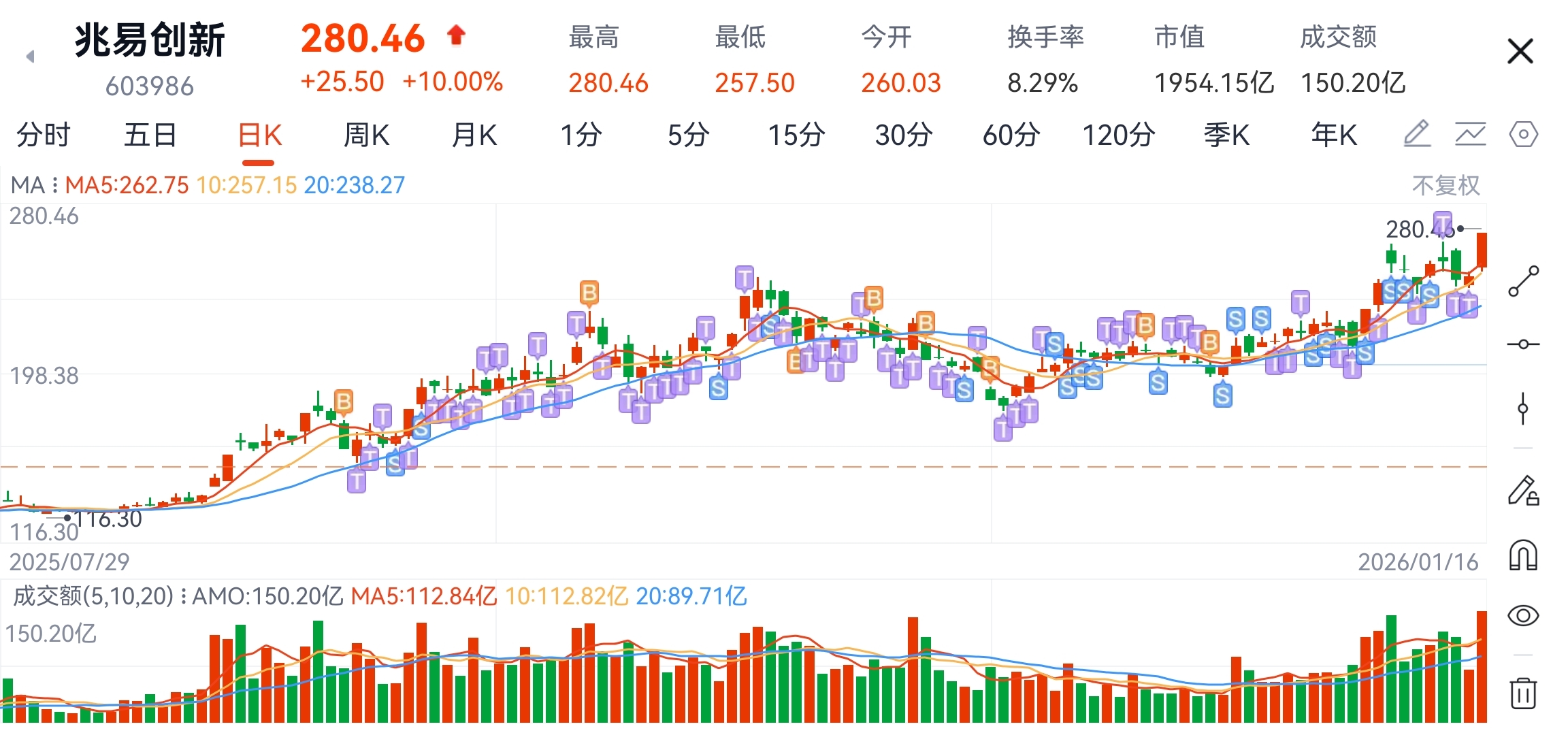Delete drawings with the trash icon

(x=1523, y=693)
